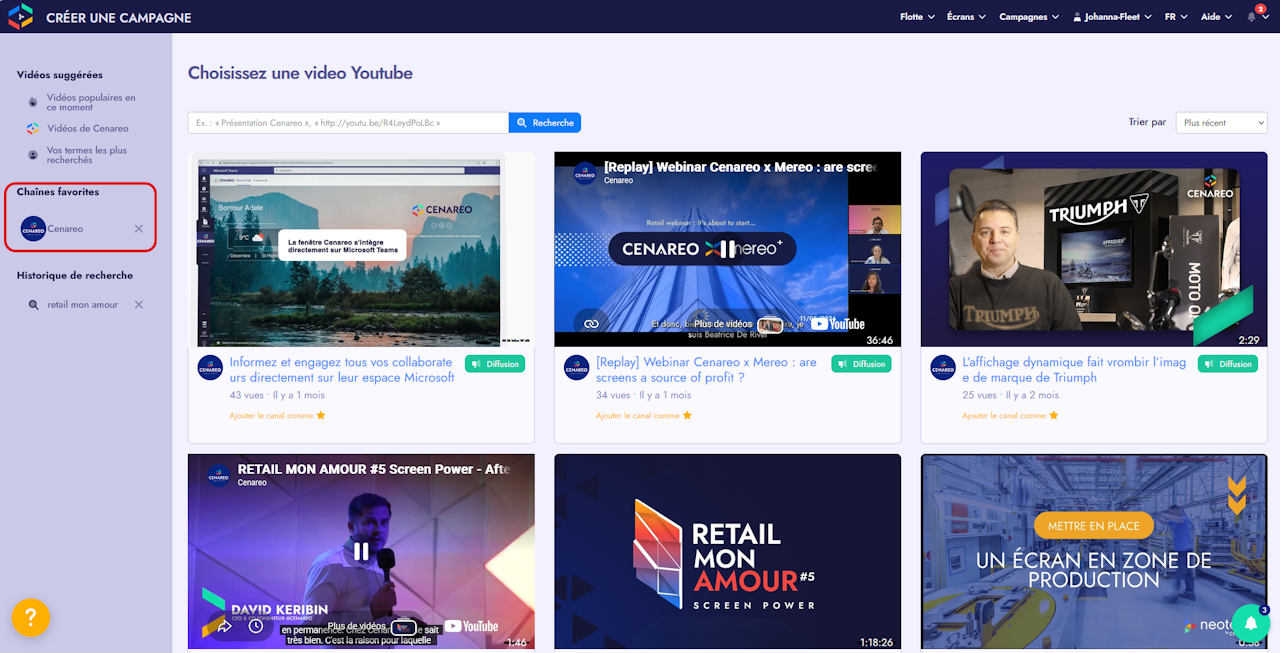This screenshot has width=1280, height=653.
Task: Open the 'Plus récent' sort dropdown
Action: (x=1221, y=123)
